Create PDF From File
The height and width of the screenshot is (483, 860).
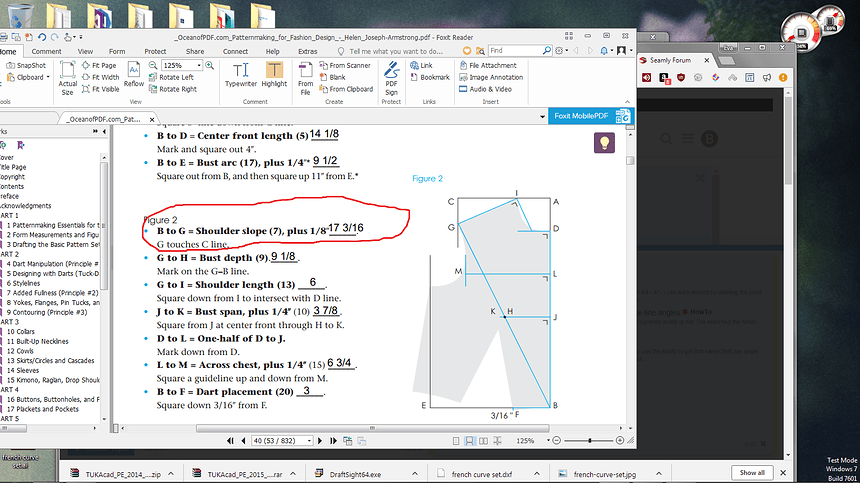305,78
